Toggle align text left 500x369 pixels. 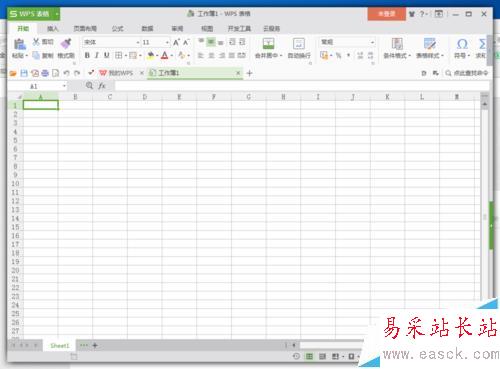point(201,55)
